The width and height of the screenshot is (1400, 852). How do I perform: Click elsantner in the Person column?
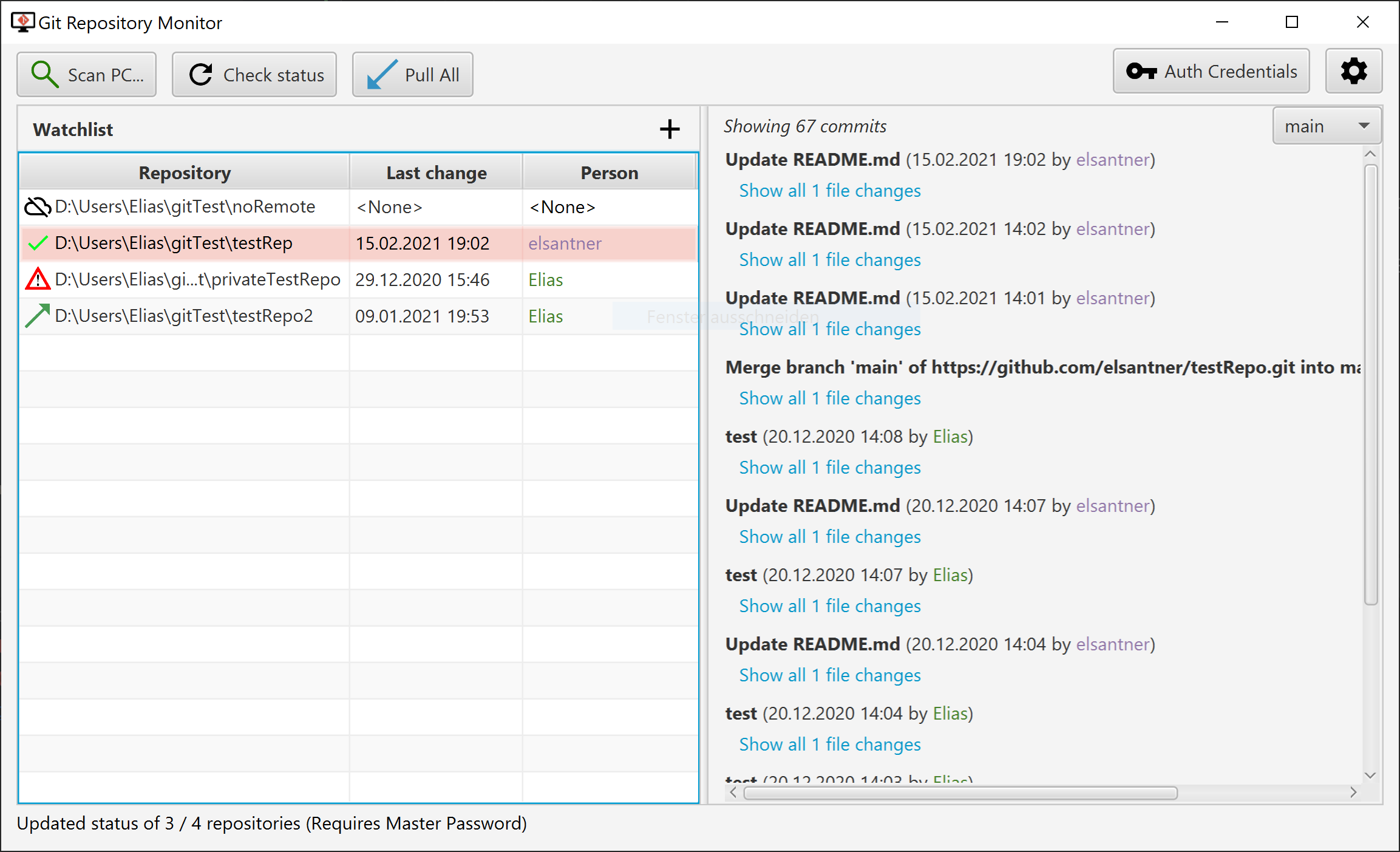point(565,244)
